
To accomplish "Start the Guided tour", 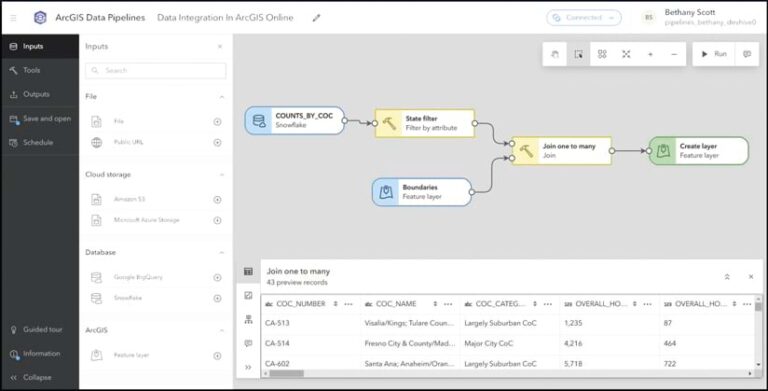I will (39, 330).
